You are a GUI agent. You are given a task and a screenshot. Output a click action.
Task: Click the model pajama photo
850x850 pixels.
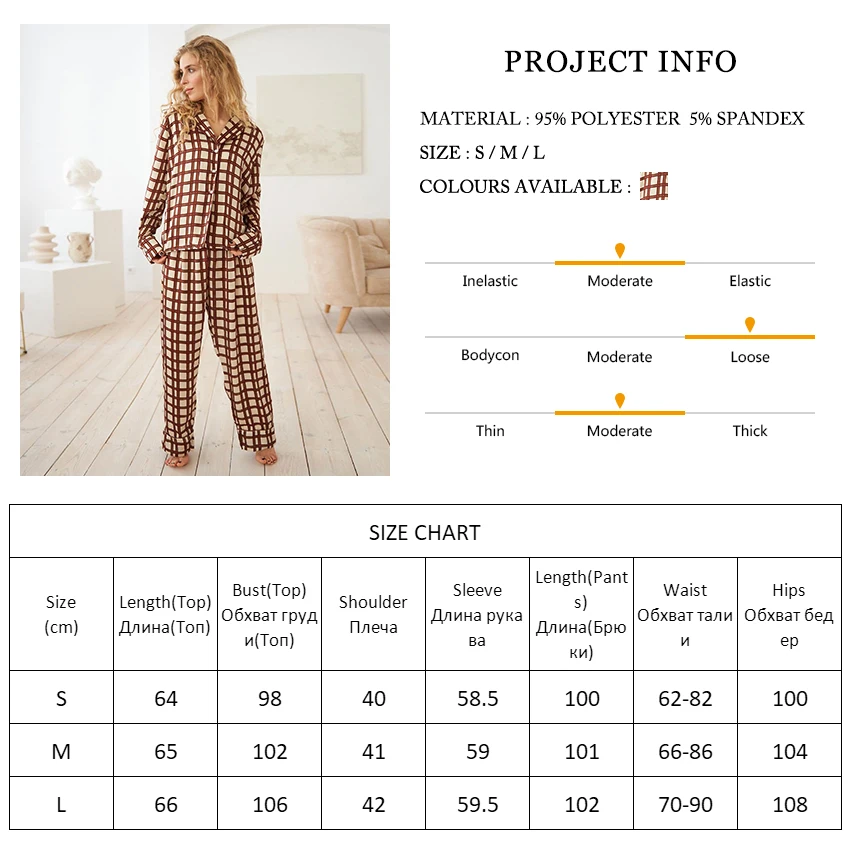pos(205,250)
